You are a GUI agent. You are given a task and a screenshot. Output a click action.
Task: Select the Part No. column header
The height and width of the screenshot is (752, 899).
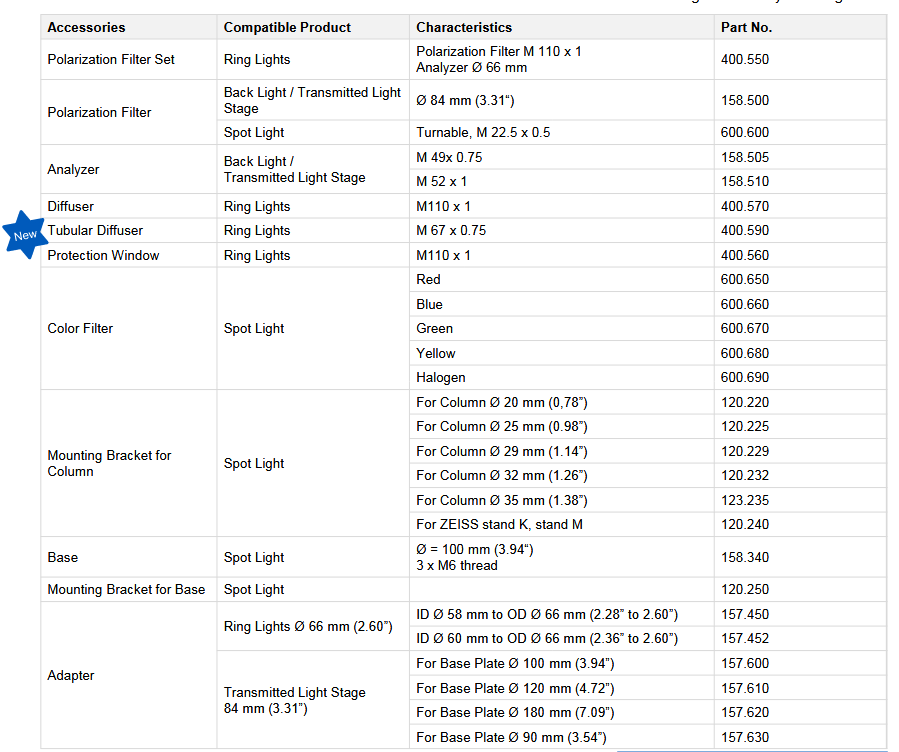coord(746,27)
